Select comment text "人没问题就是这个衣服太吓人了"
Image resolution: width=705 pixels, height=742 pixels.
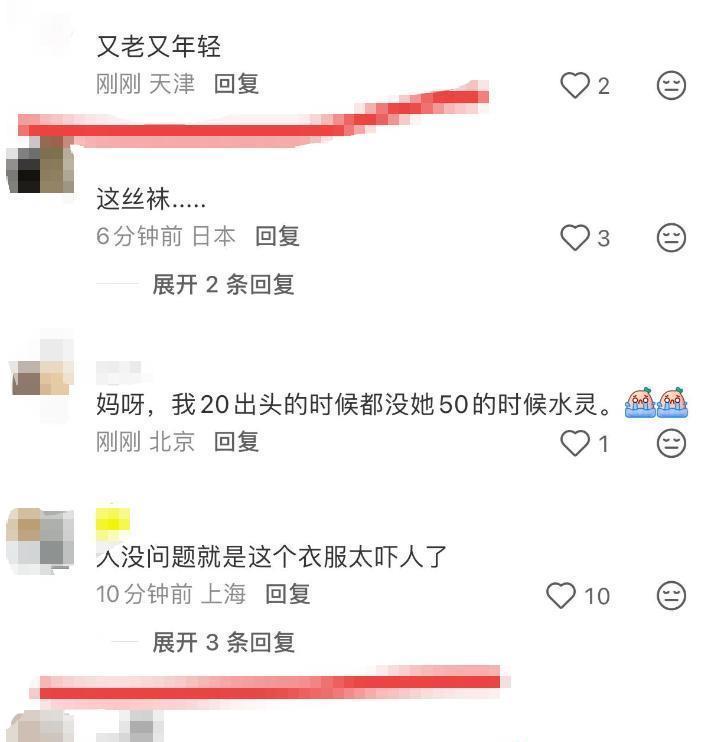click(x=271, y=556)
